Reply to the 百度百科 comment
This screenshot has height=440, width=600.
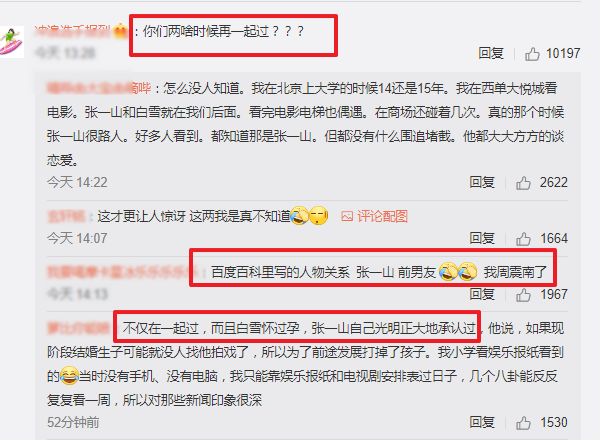[x=482, y=294]
